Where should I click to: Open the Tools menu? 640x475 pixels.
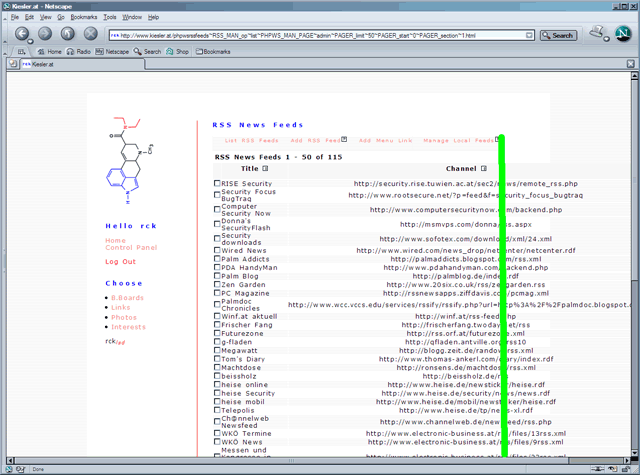pos(109,17)
